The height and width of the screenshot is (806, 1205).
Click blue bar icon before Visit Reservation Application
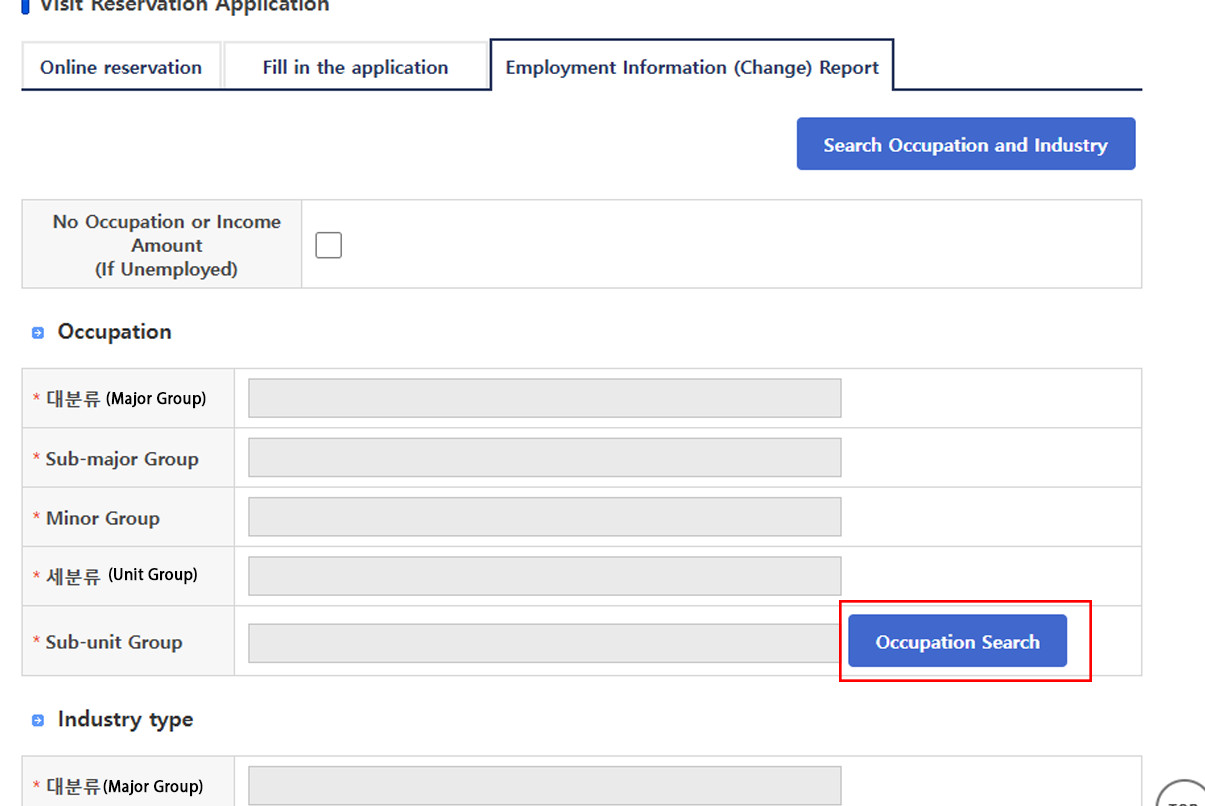[25, 6]
